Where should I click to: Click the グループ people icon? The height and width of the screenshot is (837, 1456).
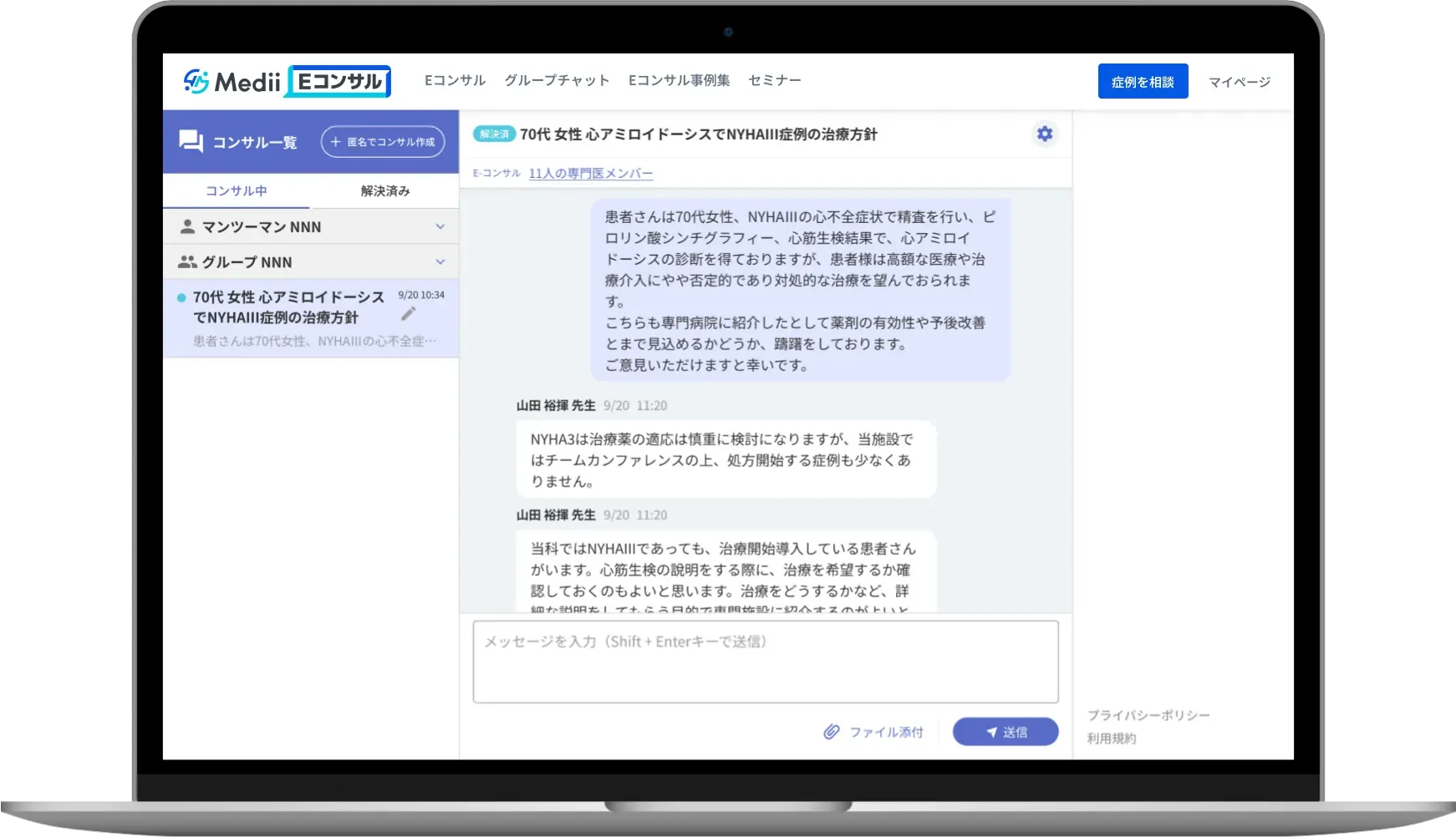(x=187, y=261)
